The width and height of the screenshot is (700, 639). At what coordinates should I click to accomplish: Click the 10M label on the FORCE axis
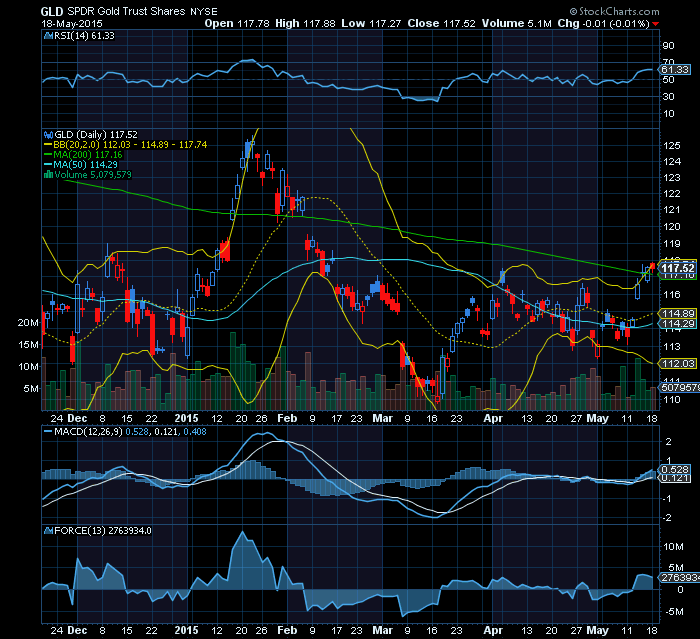[673, 547]
